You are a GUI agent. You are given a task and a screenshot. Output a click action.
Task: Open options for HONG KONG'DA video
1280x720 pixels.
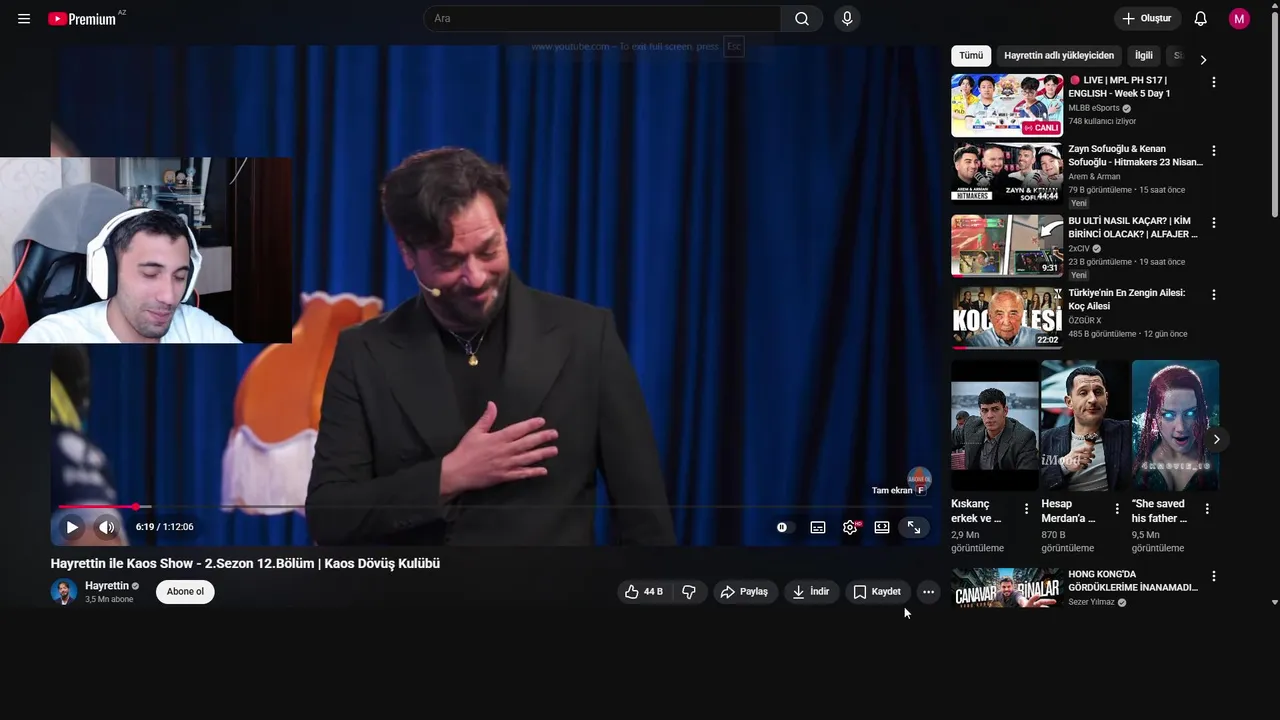coord(1214,576)
